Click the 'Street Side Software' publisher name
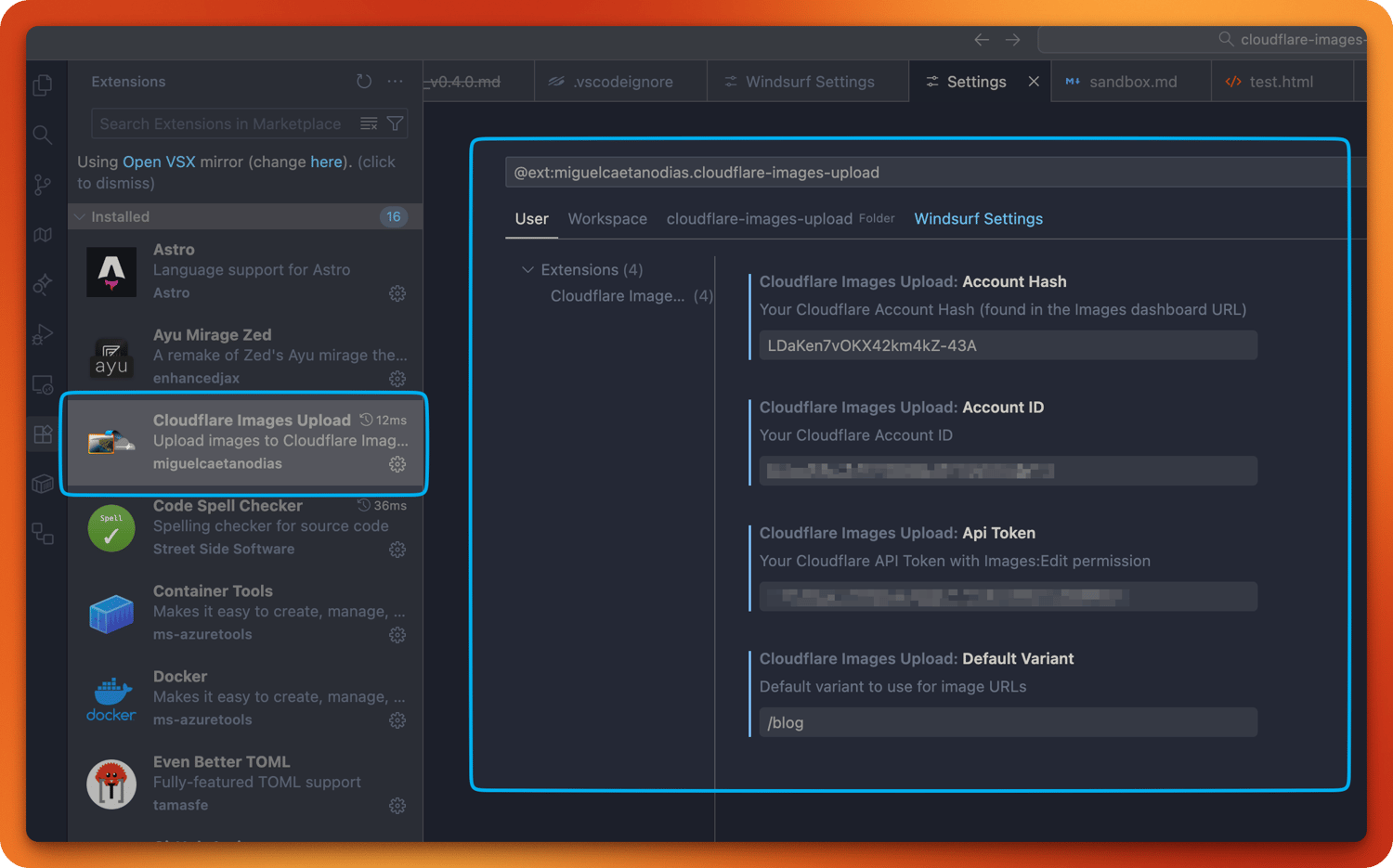Screen dimensions: 1393x868 [x=224, y=549]
